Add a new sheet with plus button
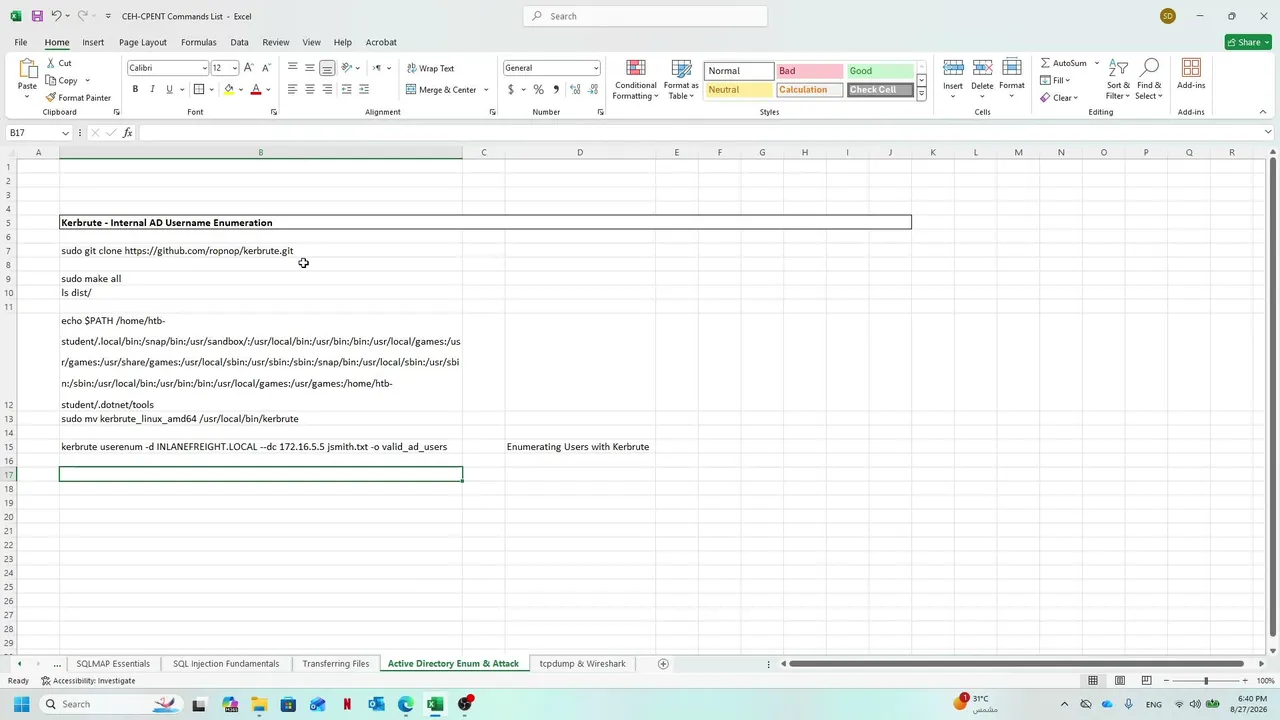The height and width of the screenshot is (720, 1280). 663,664
